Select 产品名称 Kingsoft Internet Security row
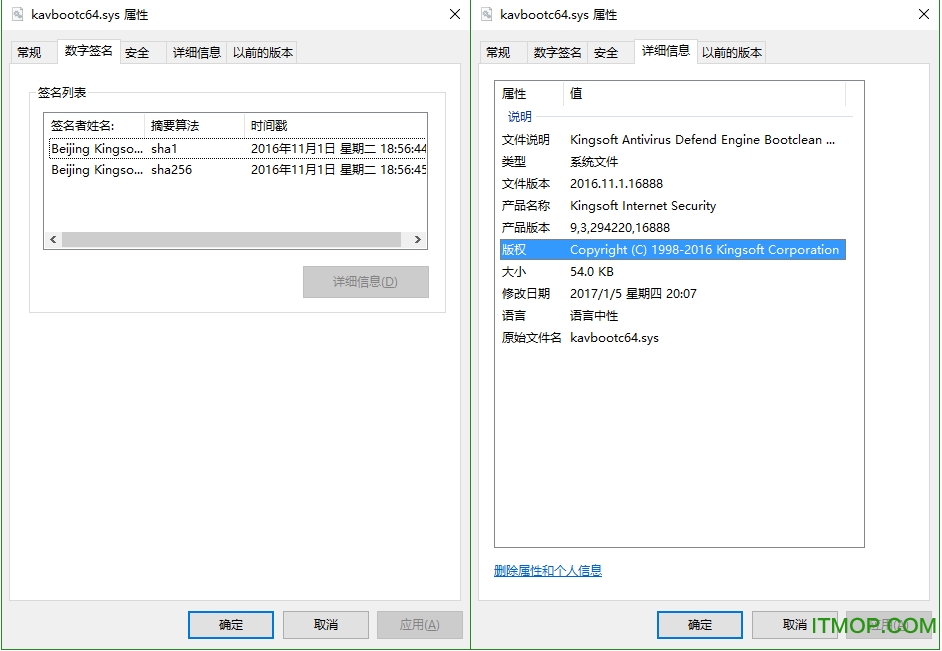Viewport: 942px width, 651px height. [673, 206]
